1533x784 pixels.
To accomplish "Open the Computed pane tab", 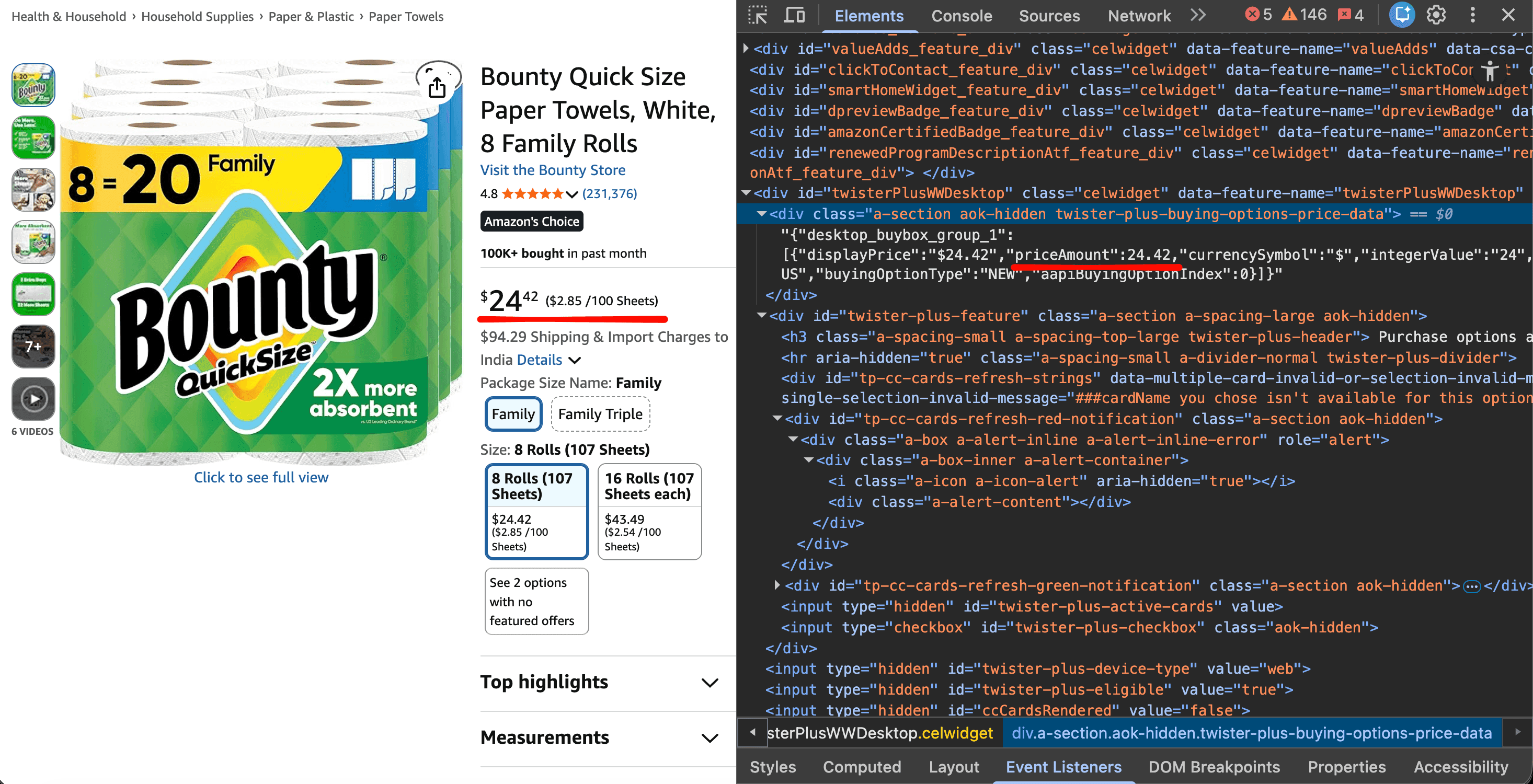I will click(862, 767).
